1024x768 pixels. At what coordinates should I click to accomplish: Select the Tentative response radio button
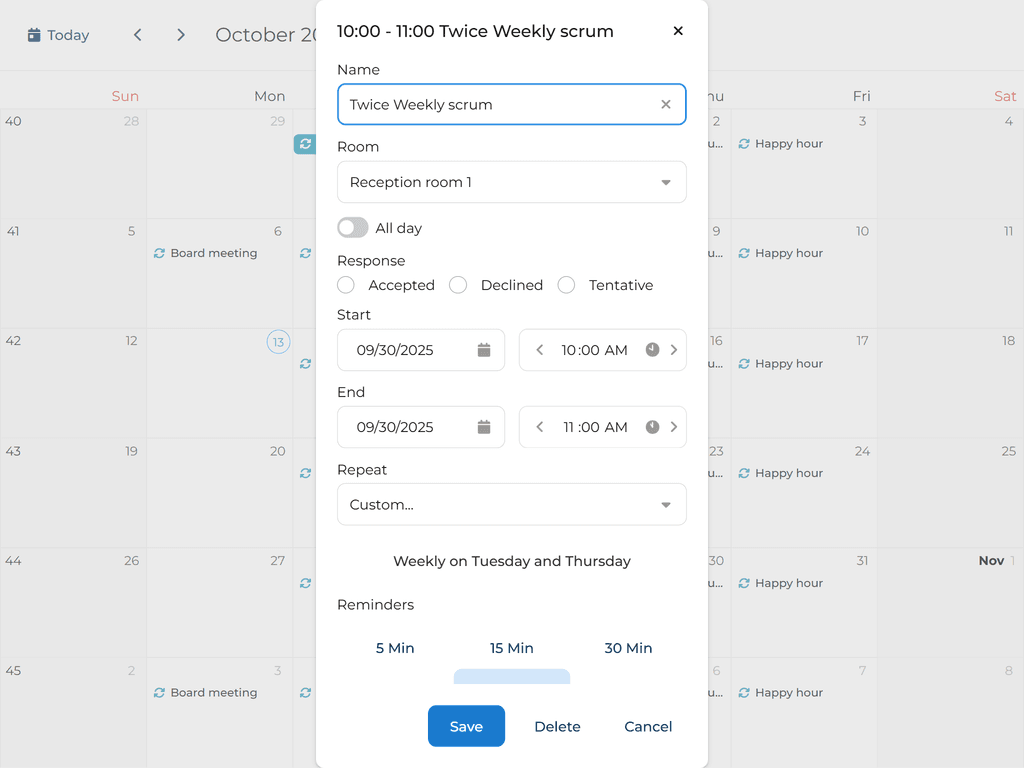566,285
